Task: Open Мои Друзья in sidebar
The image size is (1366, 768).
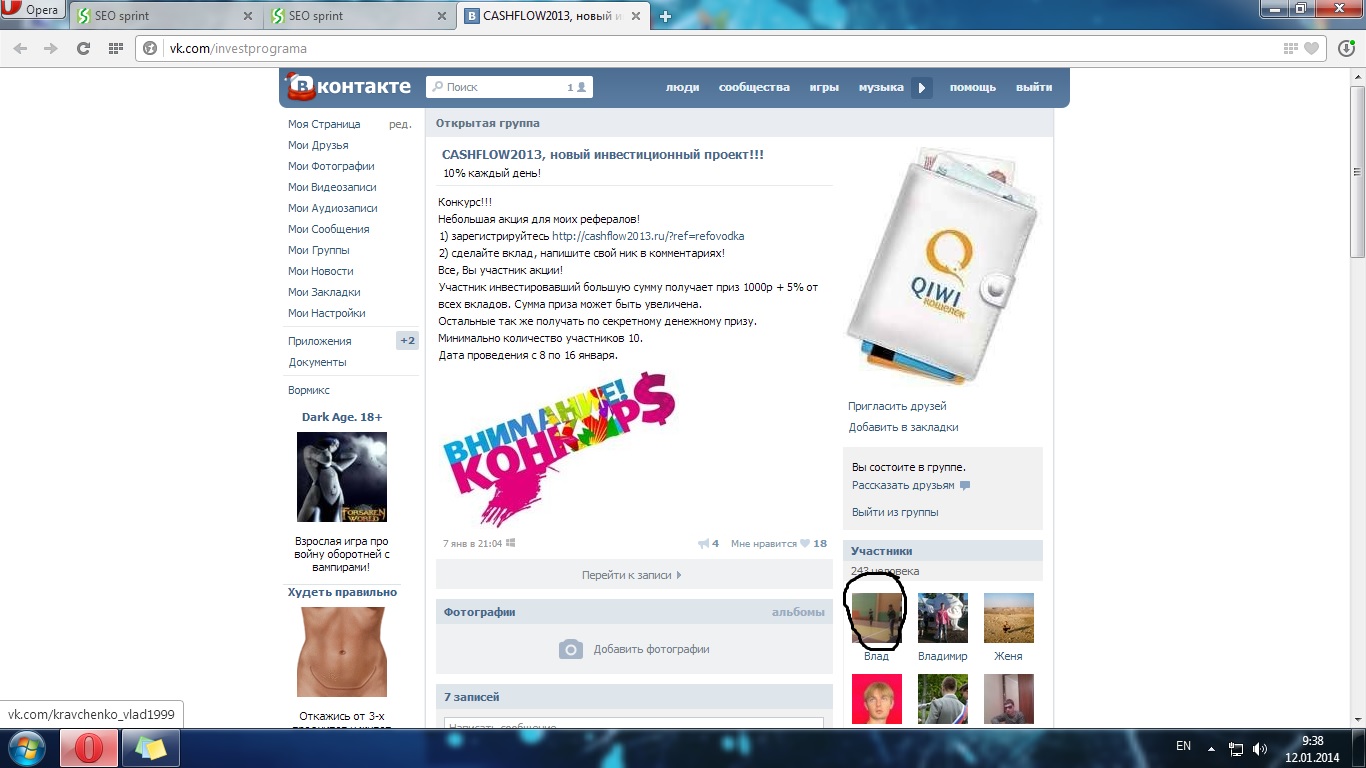Action: [x=318, y=145]
